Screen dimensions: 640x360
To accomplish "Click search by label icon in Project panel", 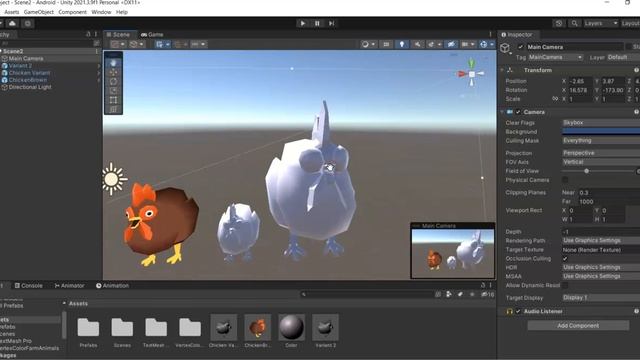I will click(x=460, y=294).
